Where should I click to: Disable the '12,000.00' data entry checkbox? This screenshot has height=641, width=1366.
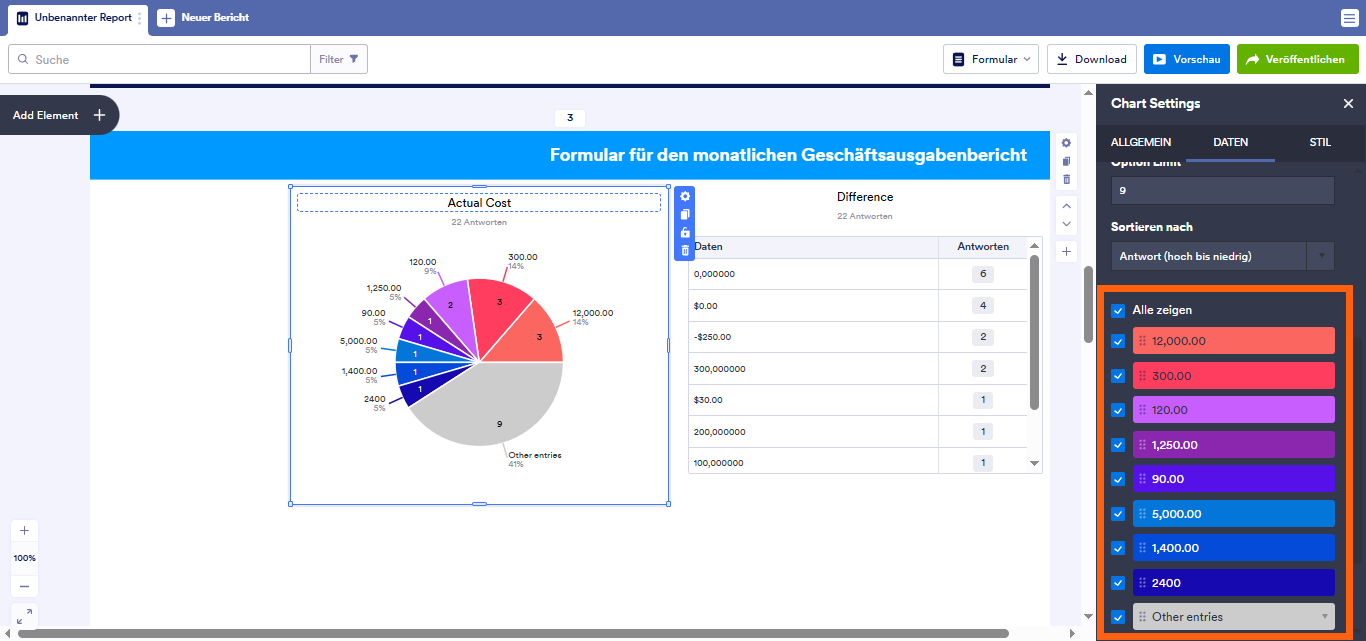pyautogui.click(x=1117, y=341)
